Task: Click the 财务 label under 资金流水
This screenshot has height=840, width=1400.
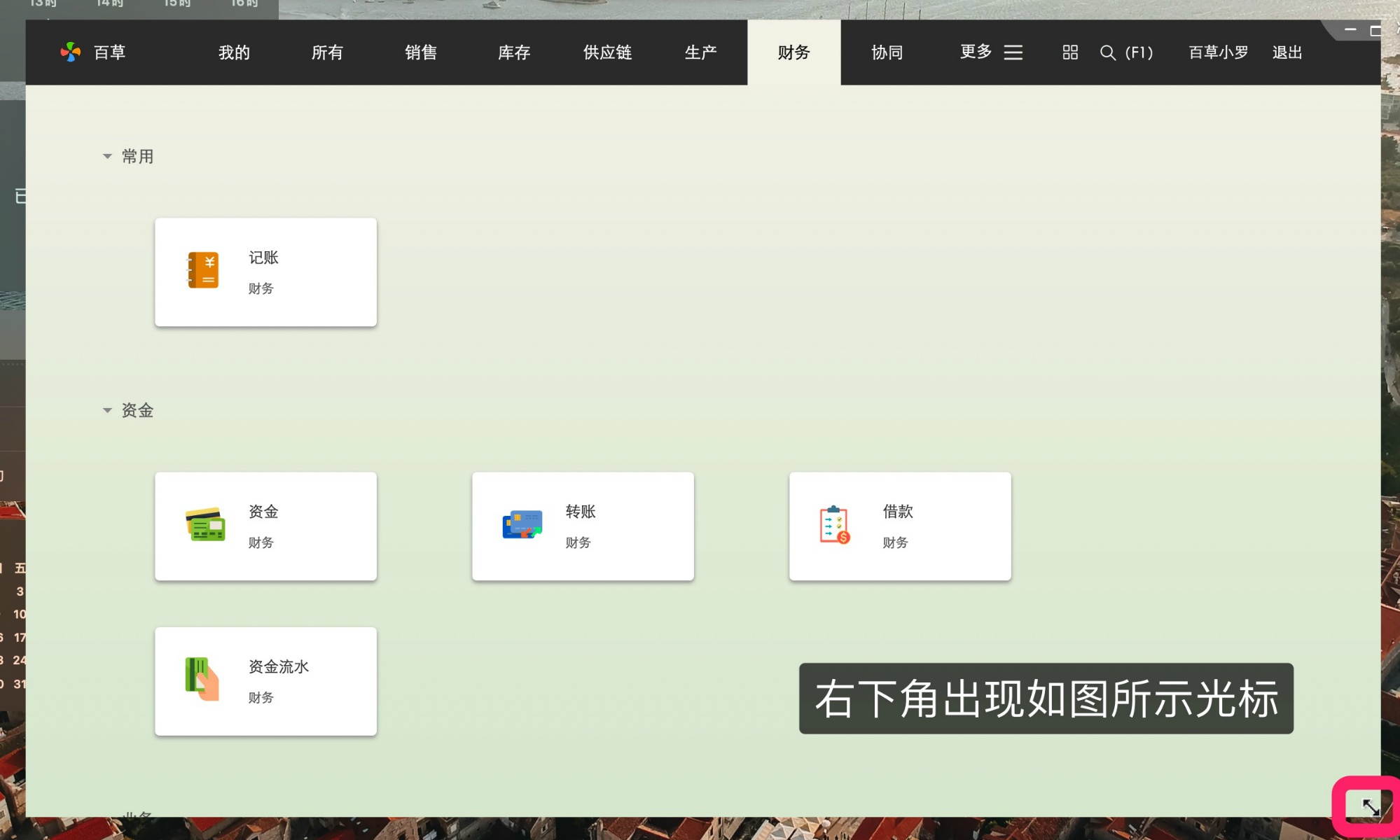Action: (261, 697)
